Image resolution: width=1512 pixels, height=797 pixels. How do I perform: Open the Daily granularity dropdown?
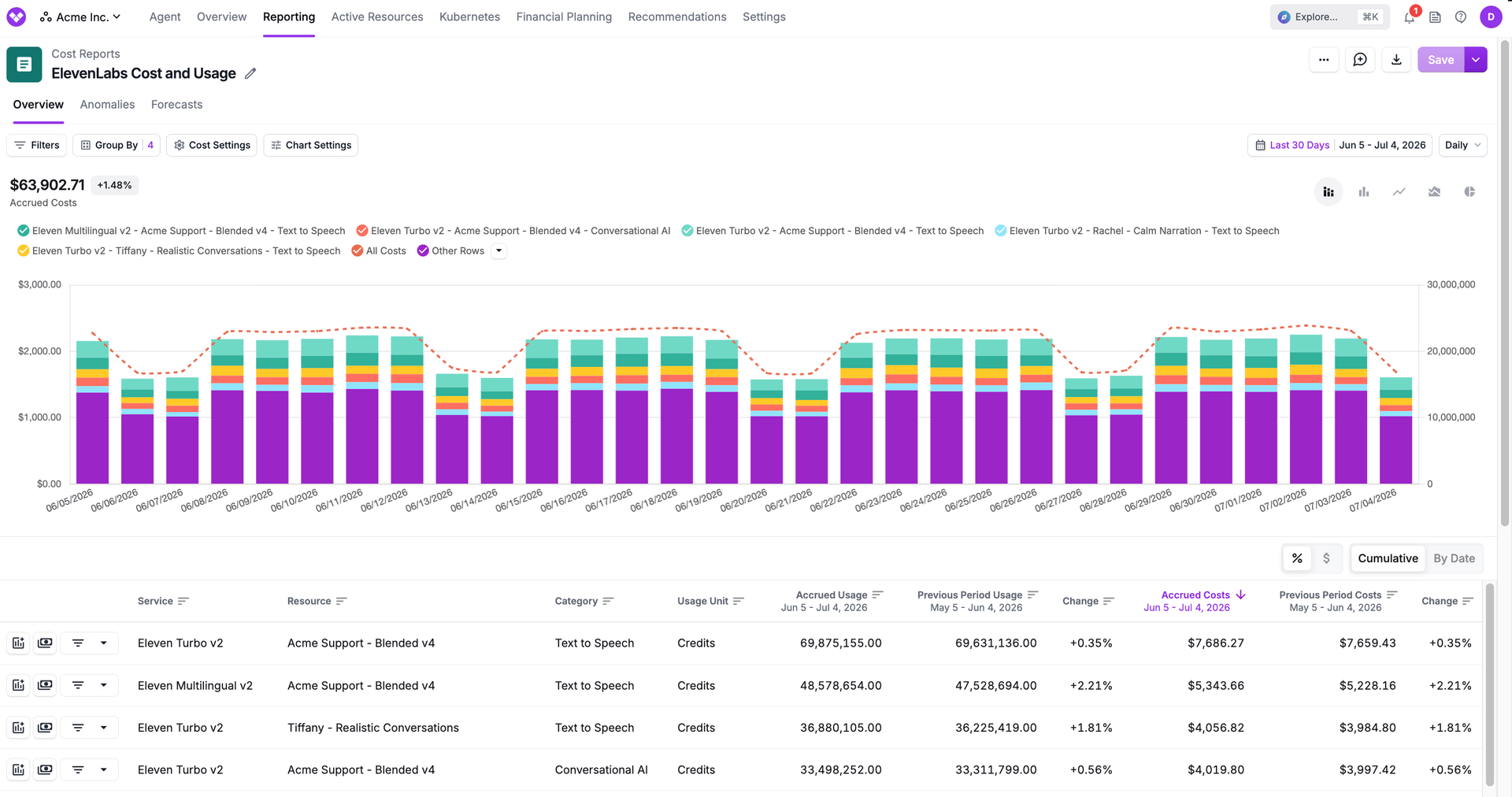pyautogui.click(x=1462, y=145)
